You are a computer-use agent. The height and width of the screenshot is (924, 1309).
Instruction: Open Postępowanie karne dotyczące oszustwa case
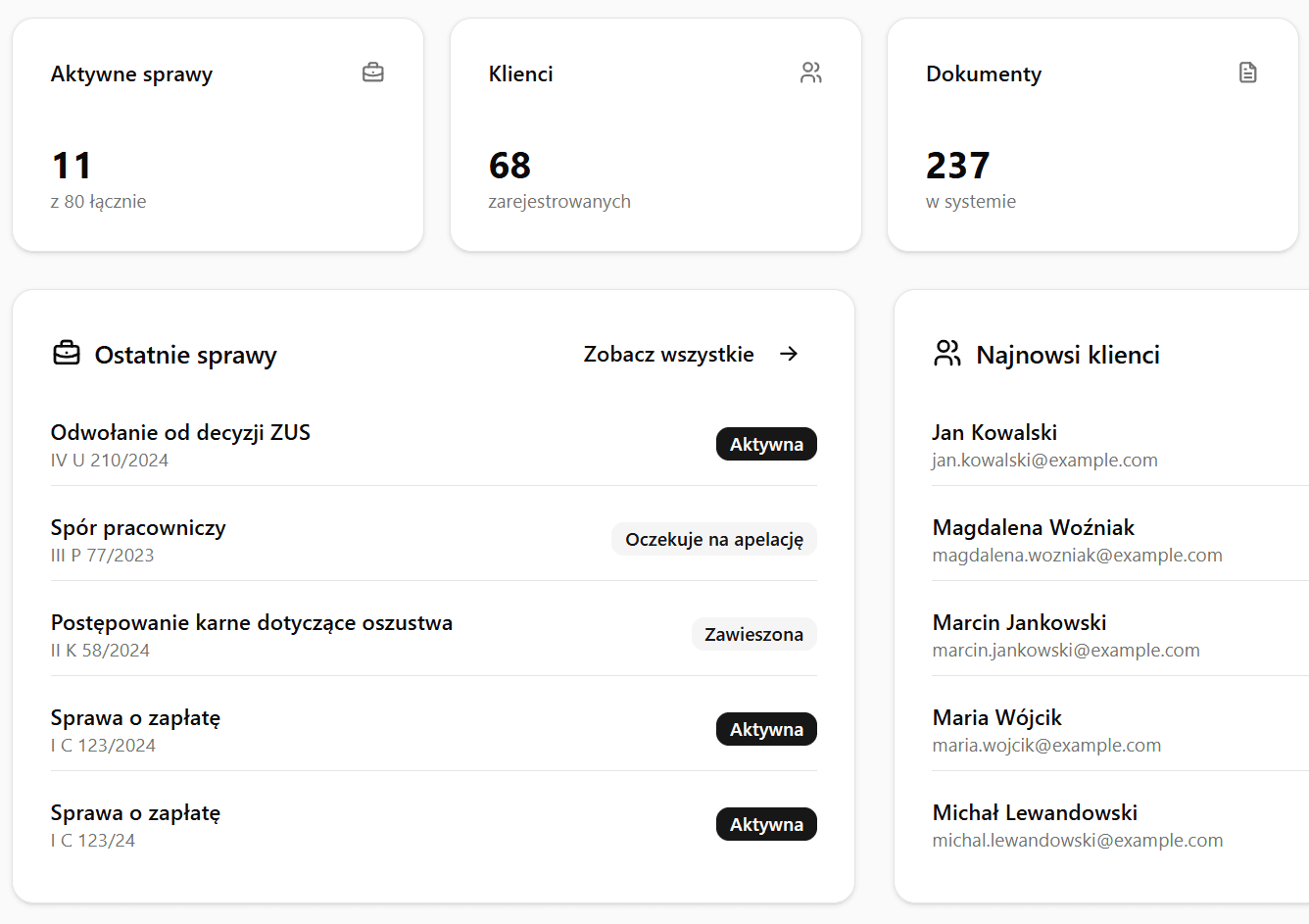[x=252, y=622]
